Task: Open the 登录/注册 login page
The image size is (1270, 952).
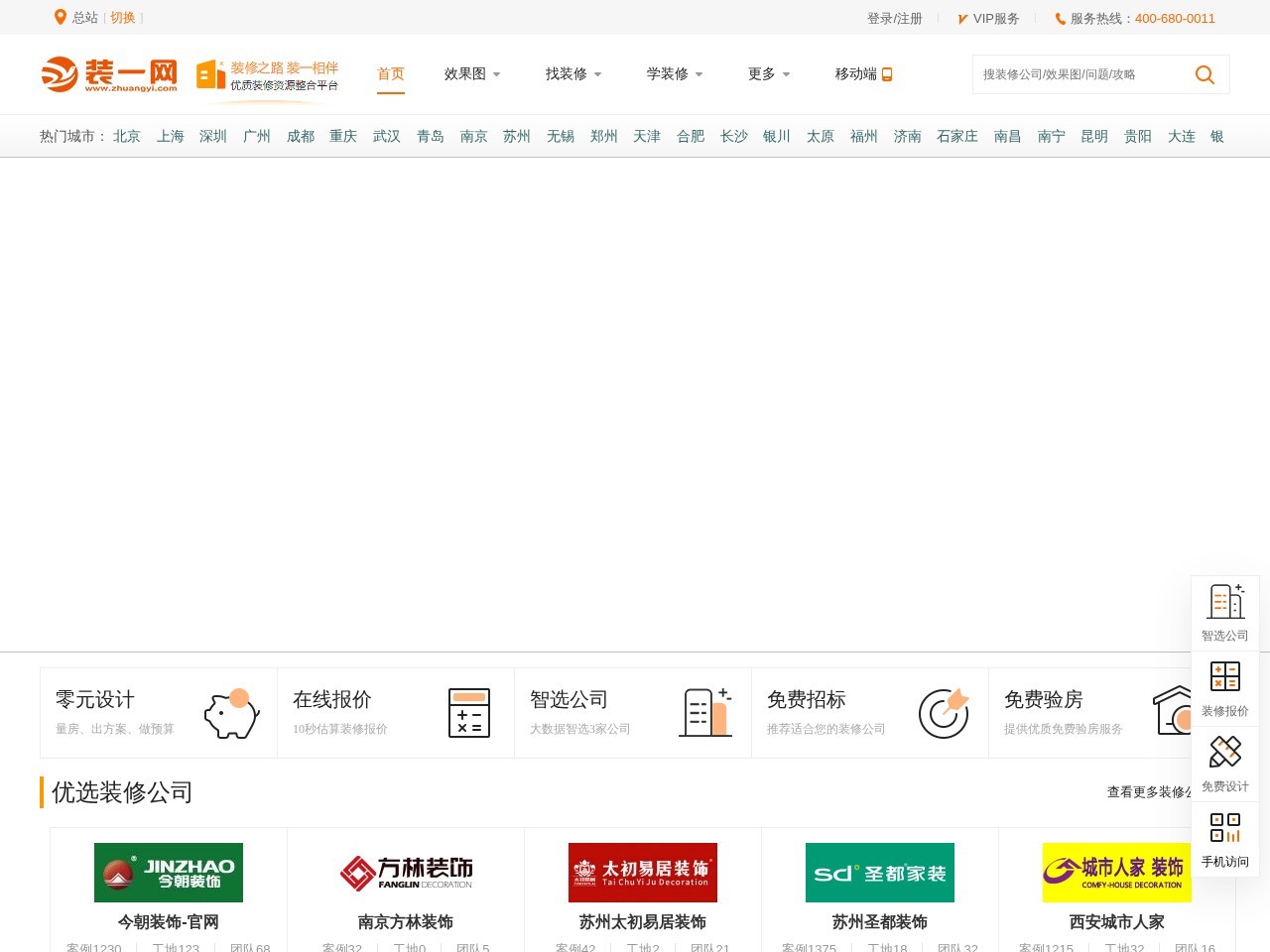Action: point(895,19)
